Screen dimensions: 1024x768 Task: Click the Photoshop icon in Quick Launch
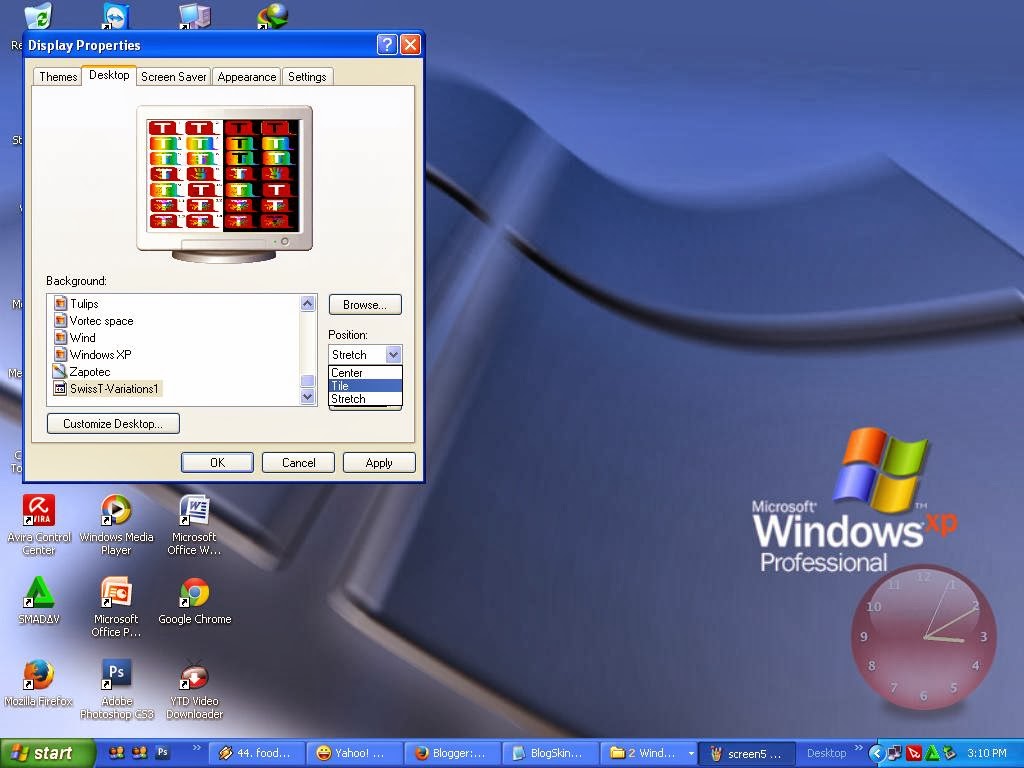click(x=163, y=752)
